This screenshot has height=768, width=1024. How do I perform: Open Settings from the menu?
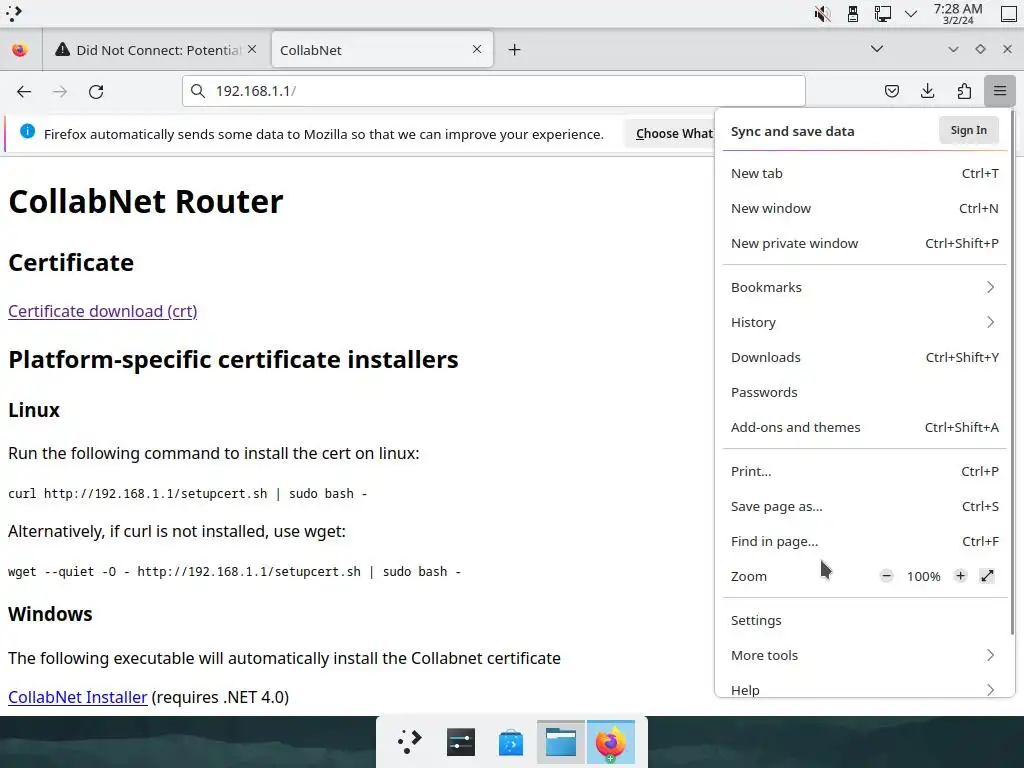865,620
